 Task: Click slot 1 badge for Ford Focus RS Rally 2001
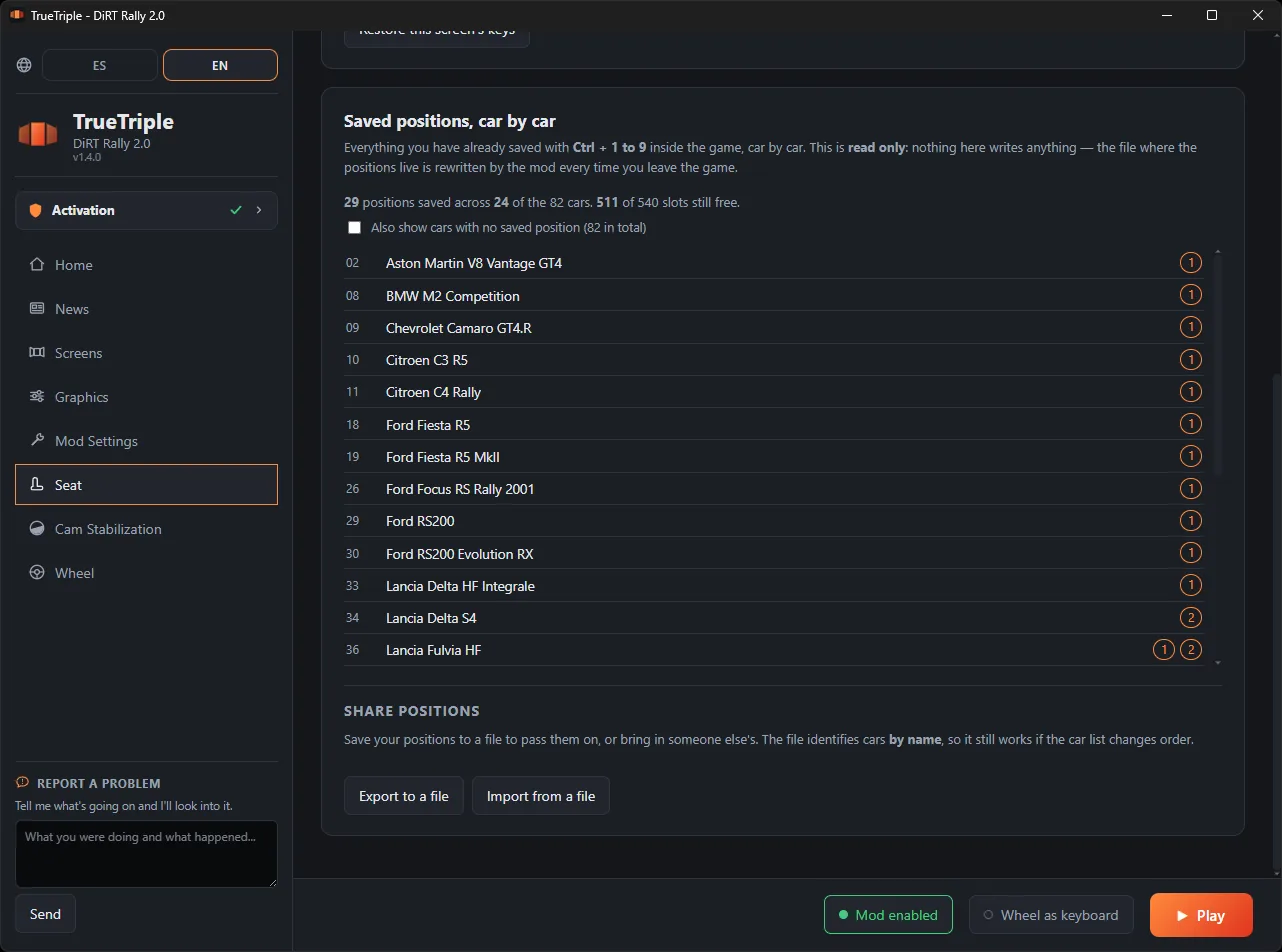coord(1191,488)
